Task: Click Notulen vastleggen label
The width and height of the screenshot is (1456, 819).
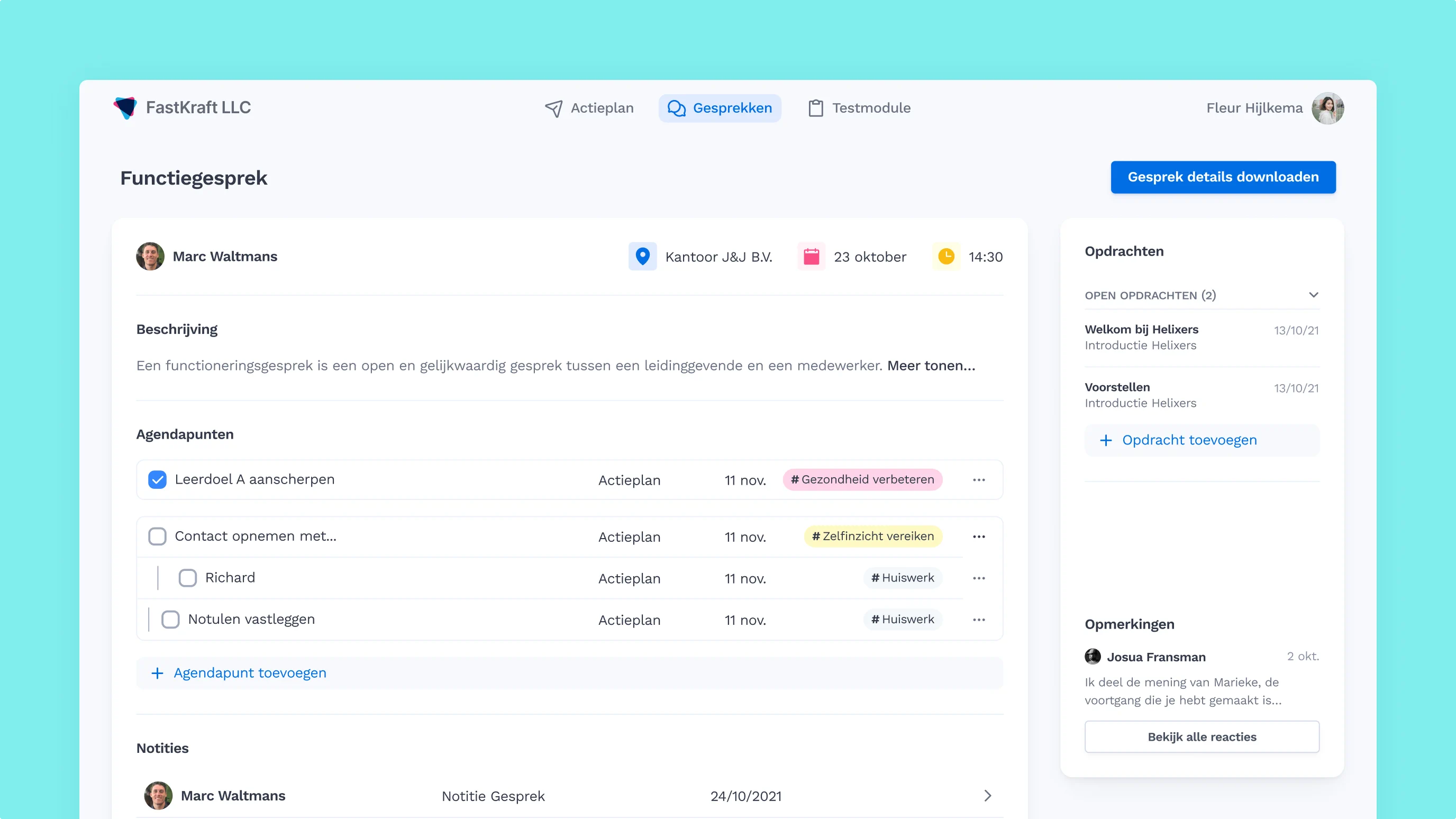Action: click(251, 620)
